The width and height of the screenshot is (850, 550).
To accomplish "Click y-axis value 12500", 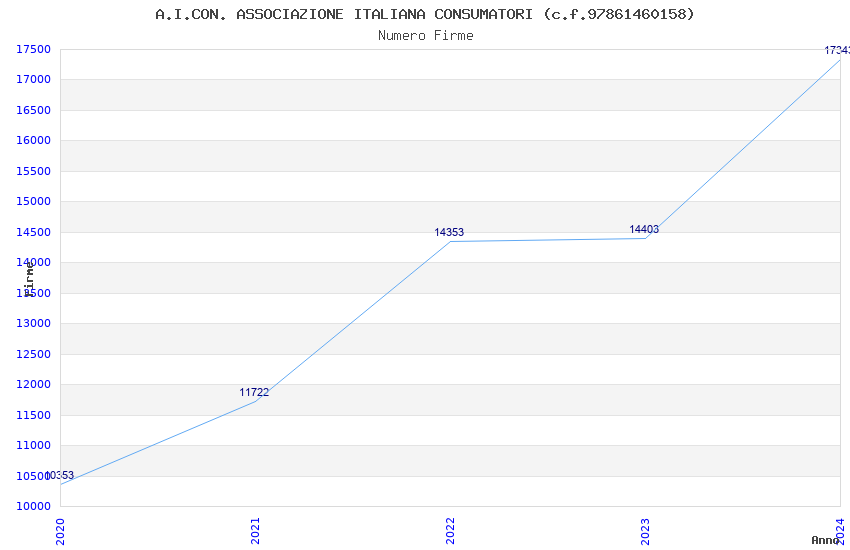I will [34, 354].
